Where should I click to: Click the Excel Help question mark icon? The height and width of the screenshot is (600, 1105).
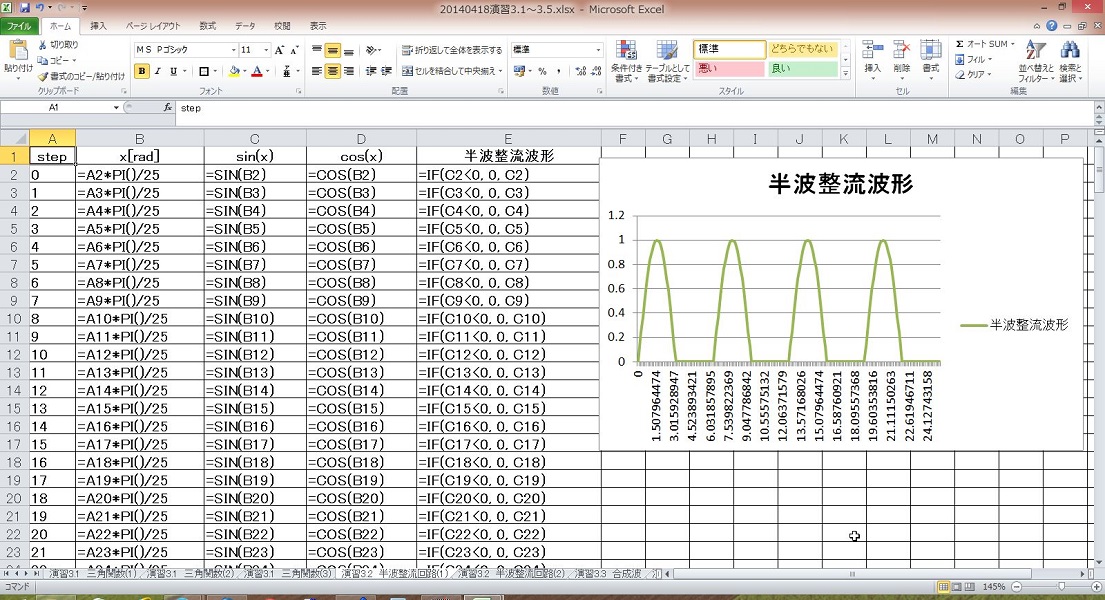[1051, 25]
